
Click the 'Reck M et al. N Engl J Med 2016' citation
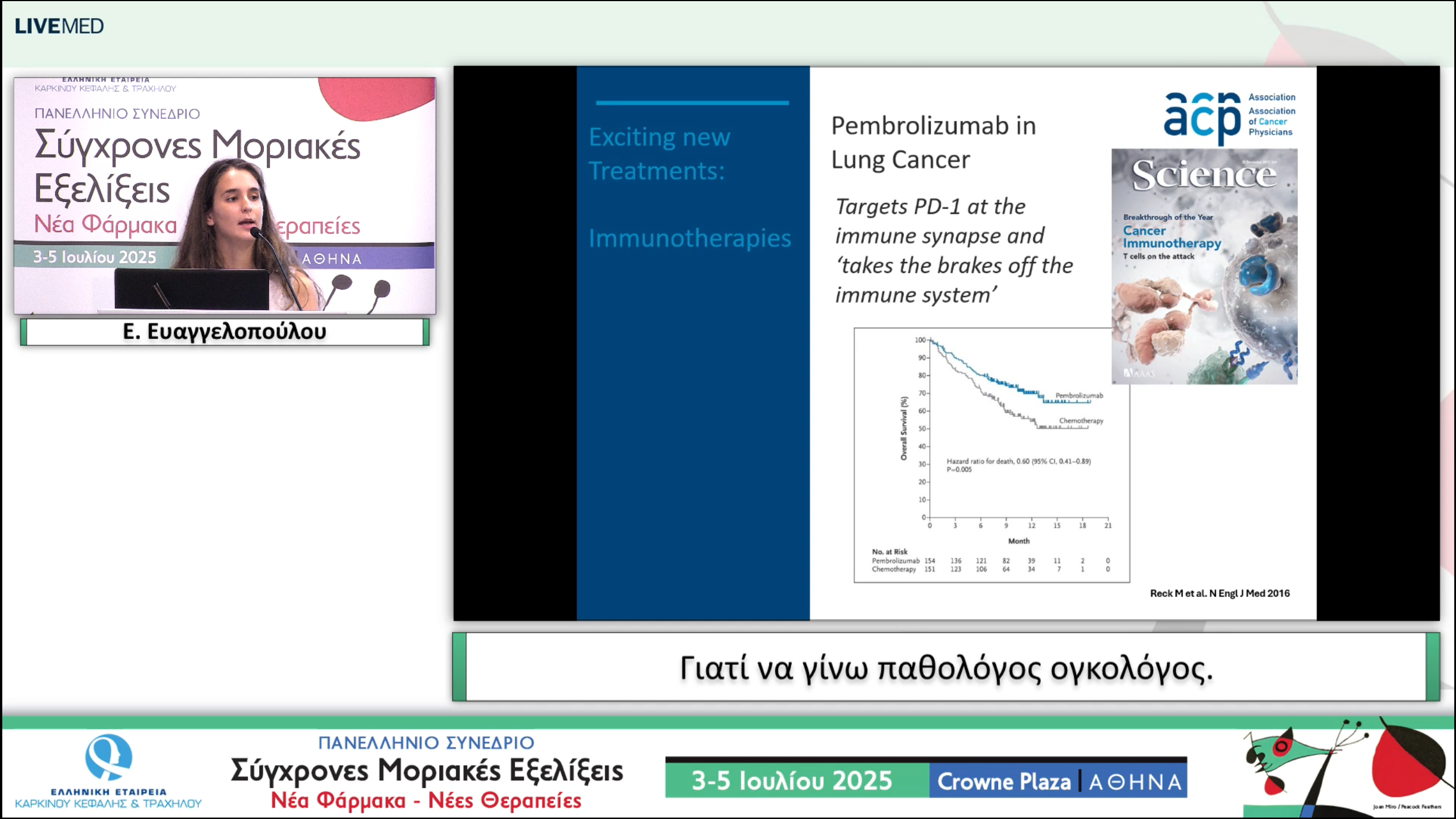click(x=1219, y=593)
